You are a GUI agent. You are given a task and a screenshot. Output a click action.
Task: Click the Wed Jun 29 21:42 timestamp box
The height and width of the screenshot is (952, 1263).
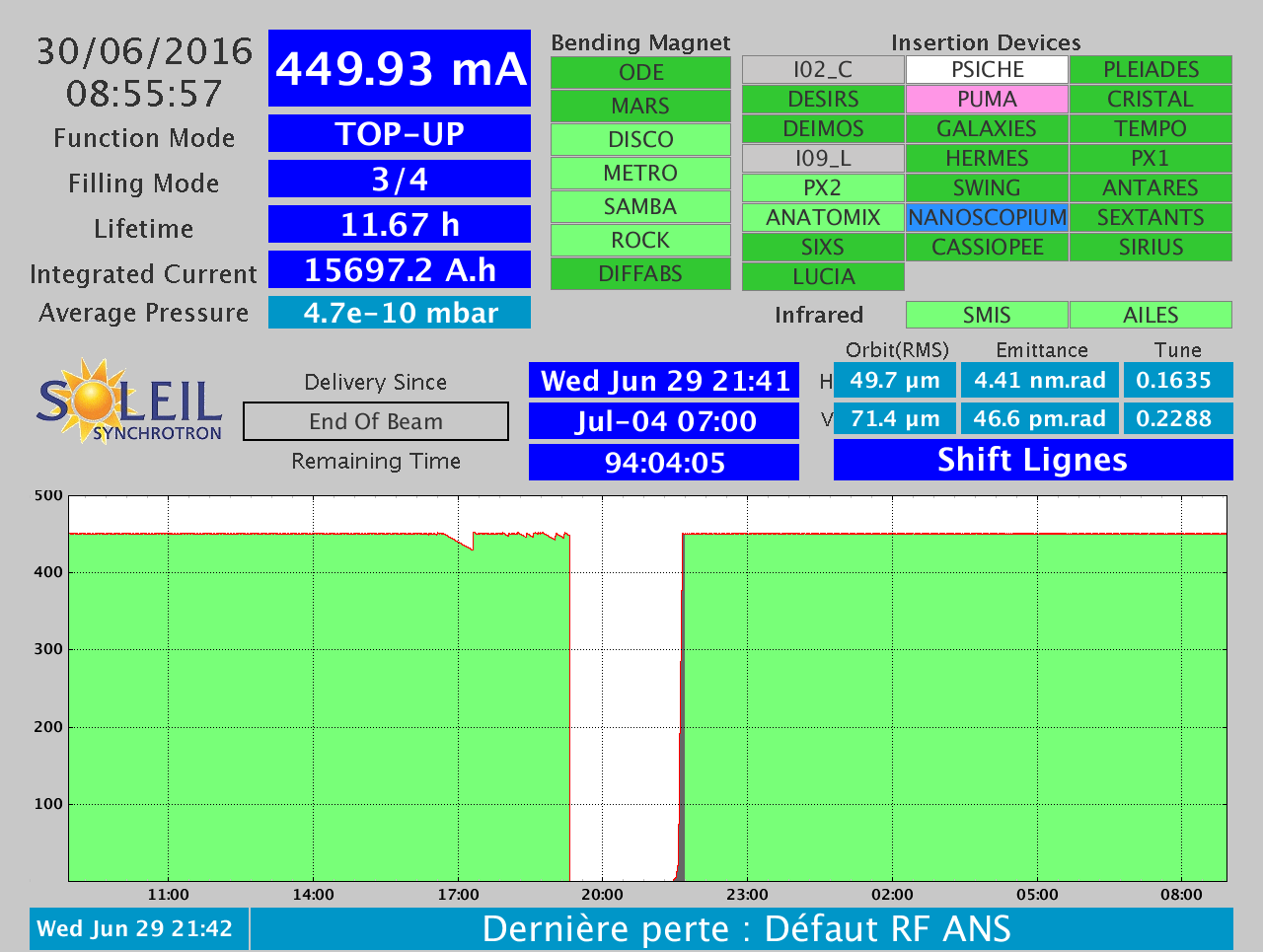click(138, 928)
